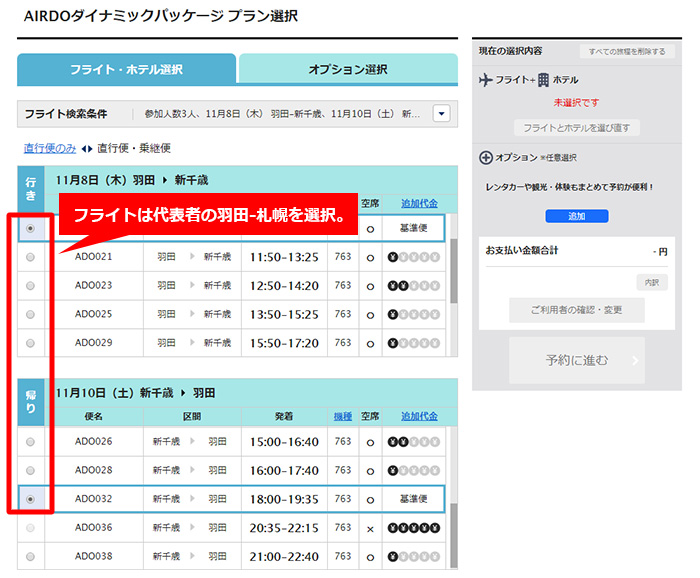Click the hotel building icon in sidebar
This screenshot has width=700, height=578.
543,80
